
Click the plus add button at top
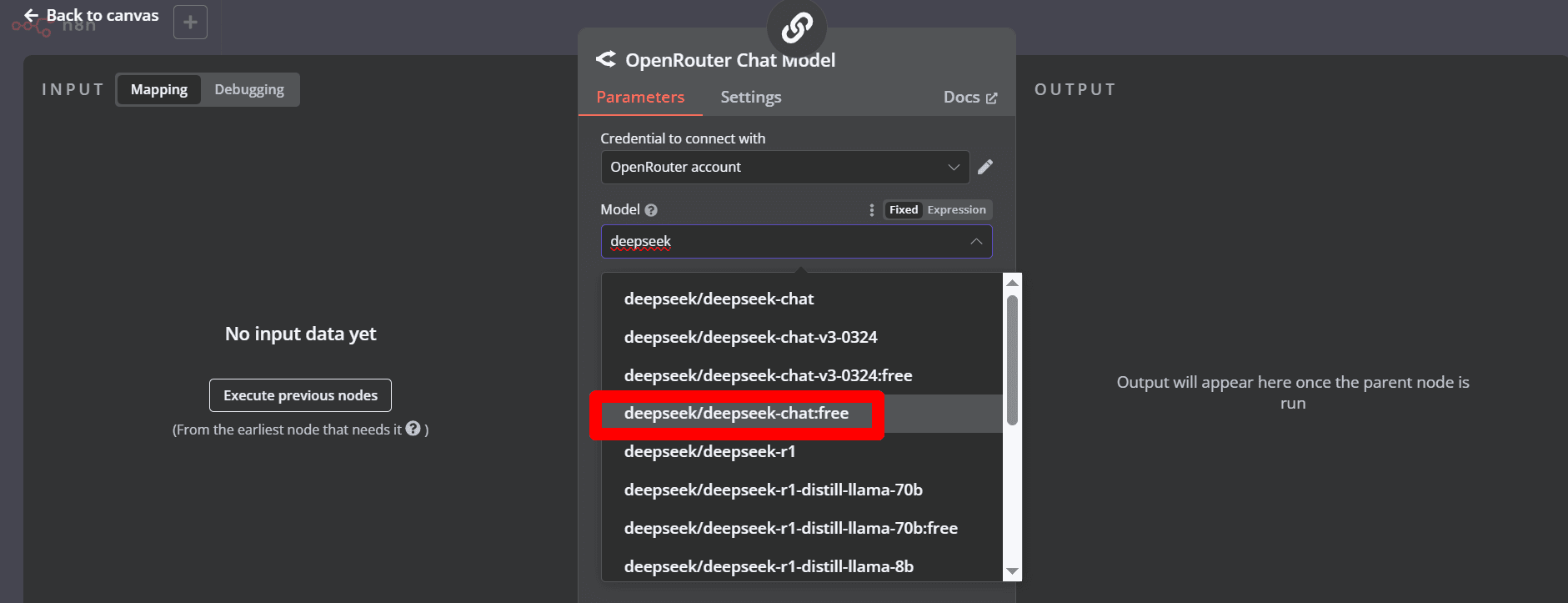coord(190,22)
